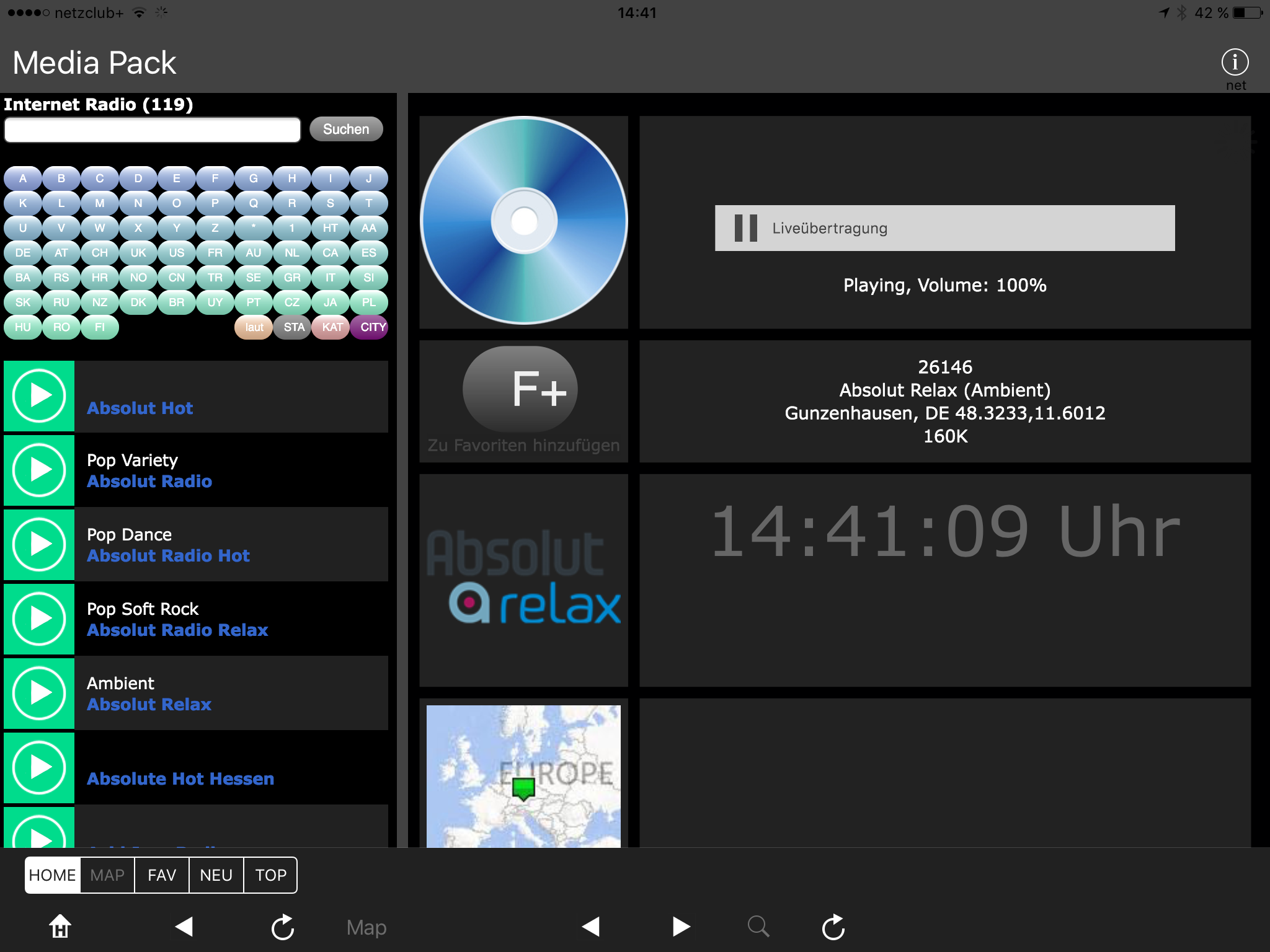Play the Absolut Radio Hot station

39,544
